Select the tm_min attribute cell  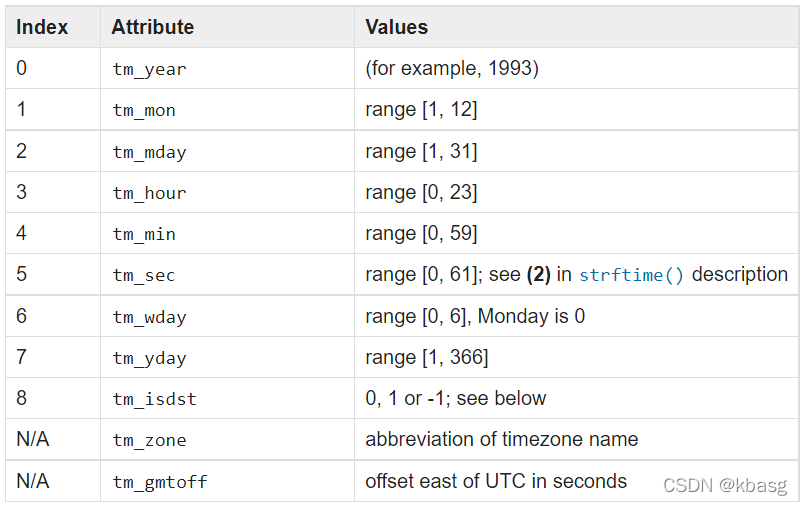144,234
